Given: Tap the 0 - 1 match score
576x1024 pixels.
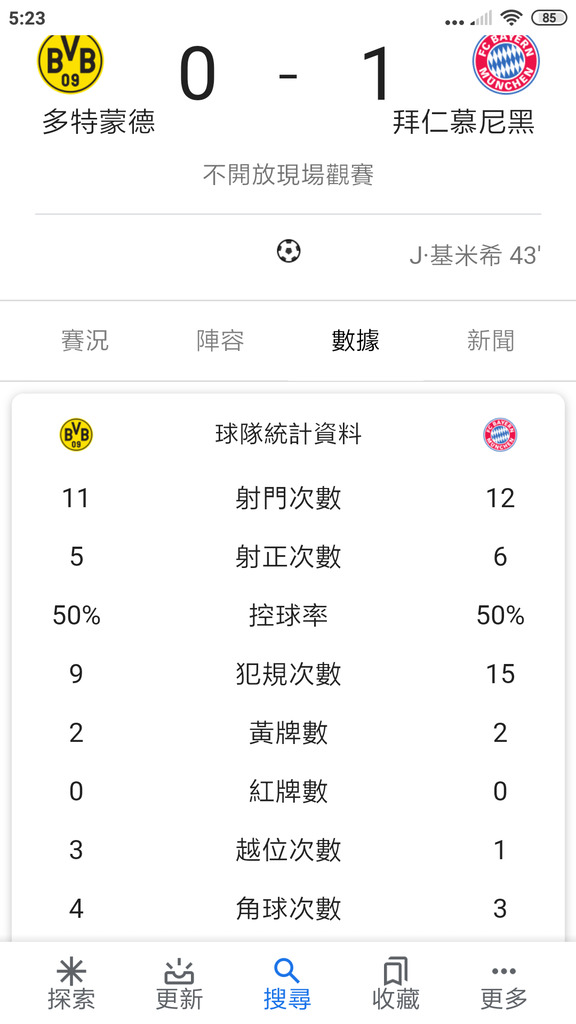Looking at the screenshot, I should click(287, 73).
